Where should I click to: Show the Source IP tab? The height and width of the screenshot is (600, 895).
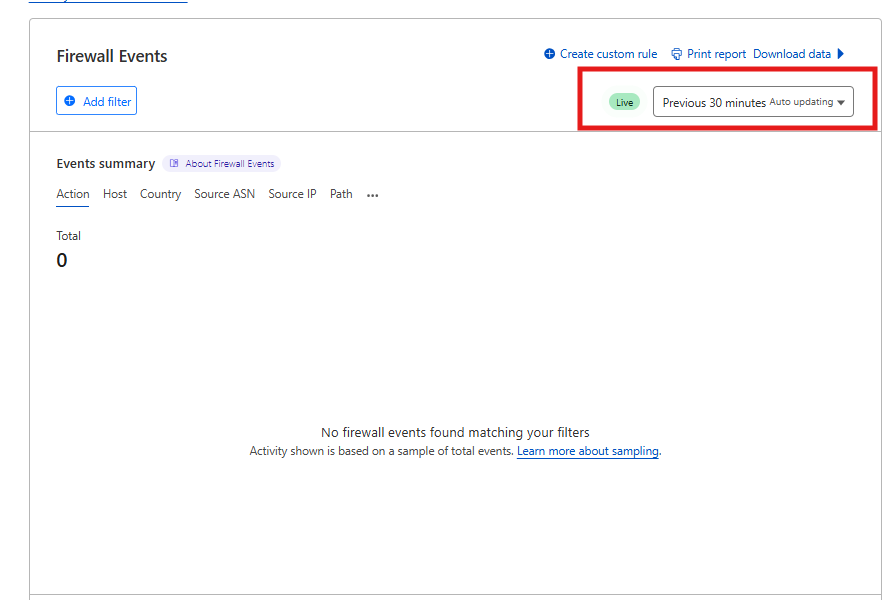[292, 194]
